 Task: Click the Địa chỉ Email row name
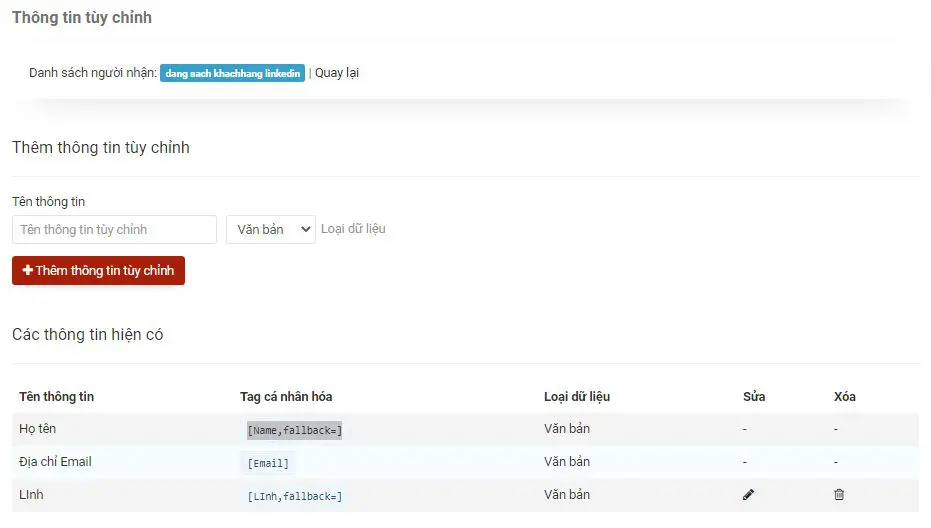[55, 462]
